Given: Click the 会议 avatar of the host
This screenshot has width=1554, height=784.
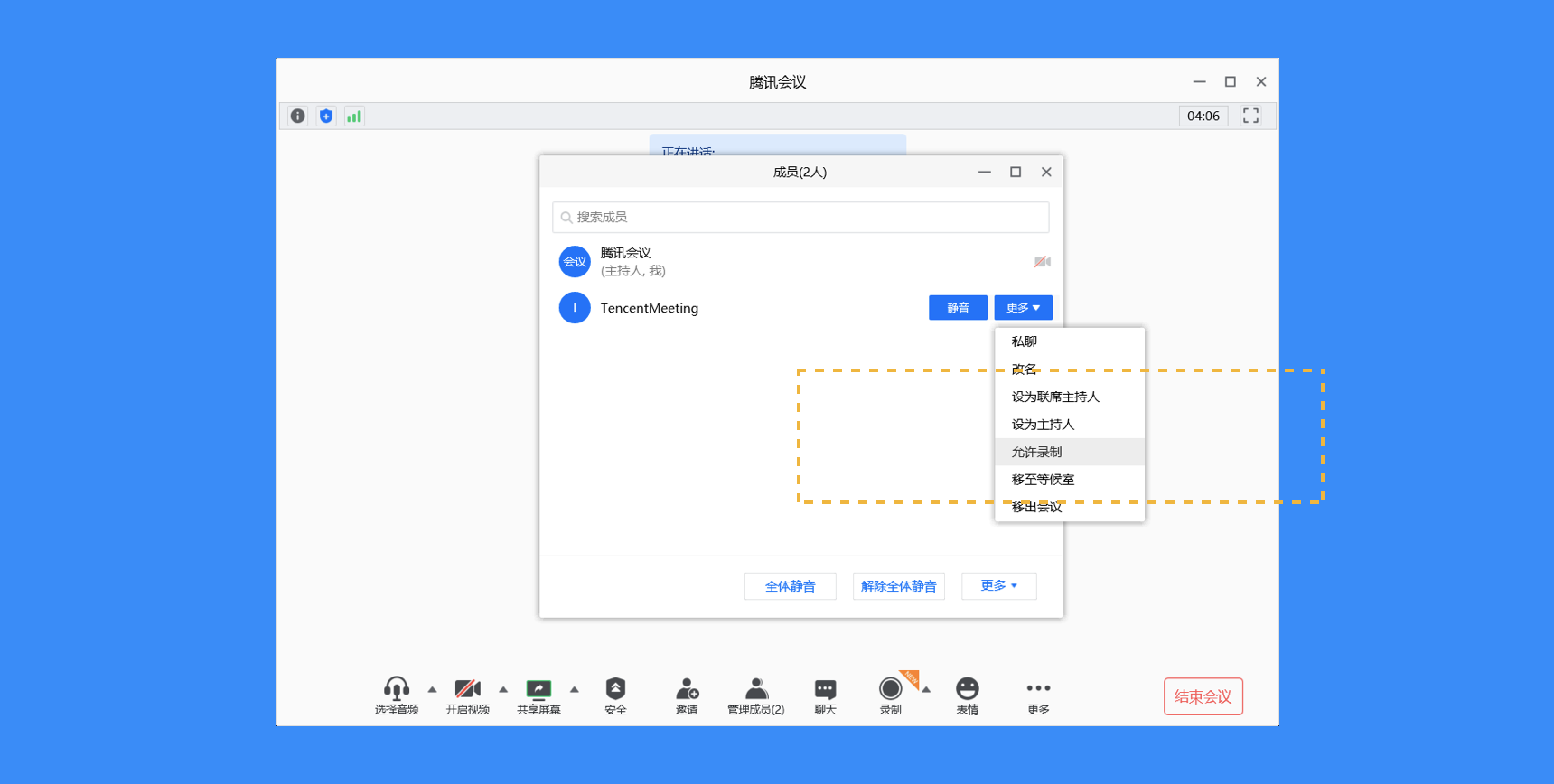Looking at the screenshot, I should coord(575,262).
